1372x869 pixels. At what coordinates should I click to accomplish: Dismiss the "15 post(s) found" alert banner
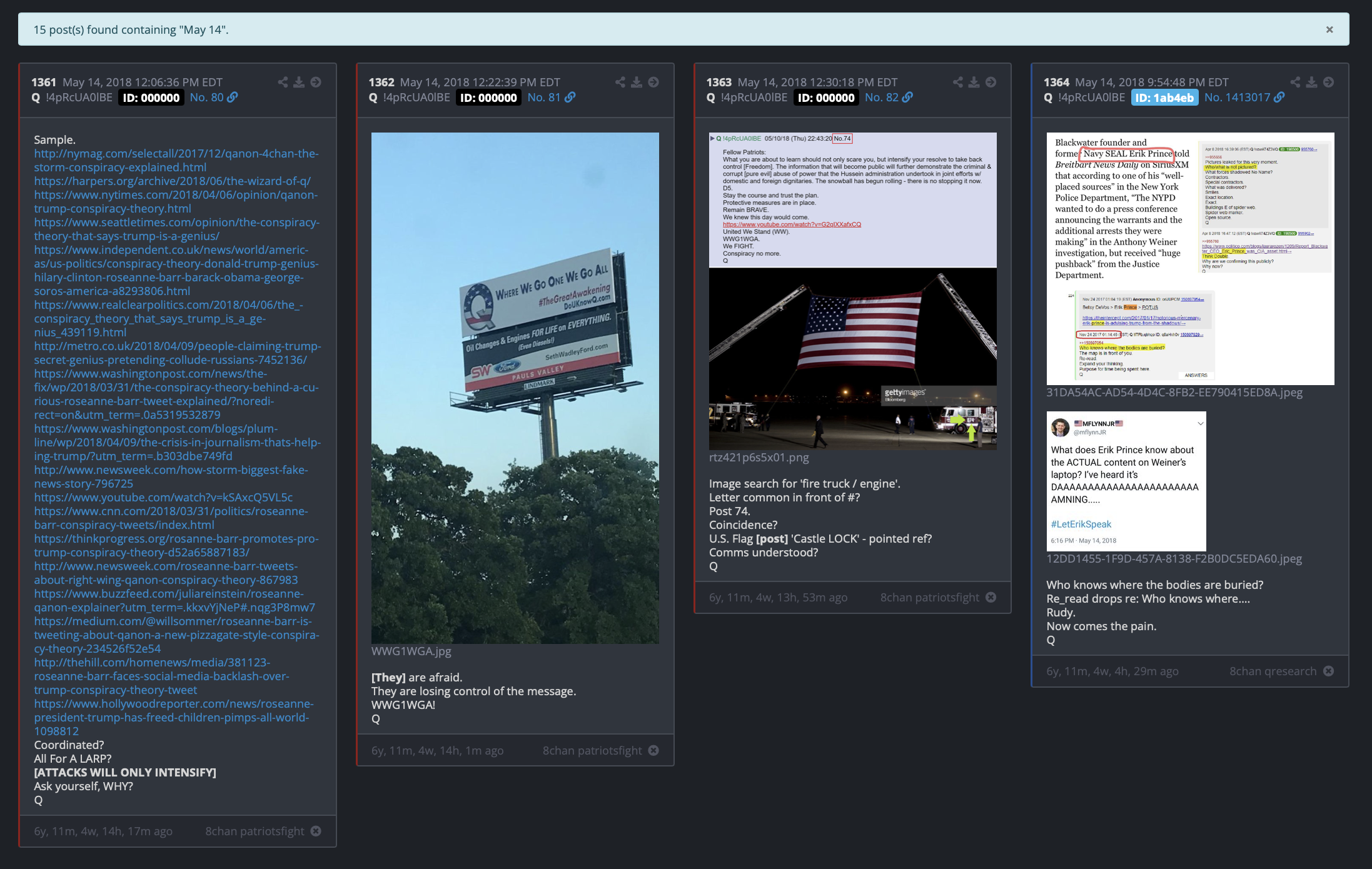pos(1329,29)
